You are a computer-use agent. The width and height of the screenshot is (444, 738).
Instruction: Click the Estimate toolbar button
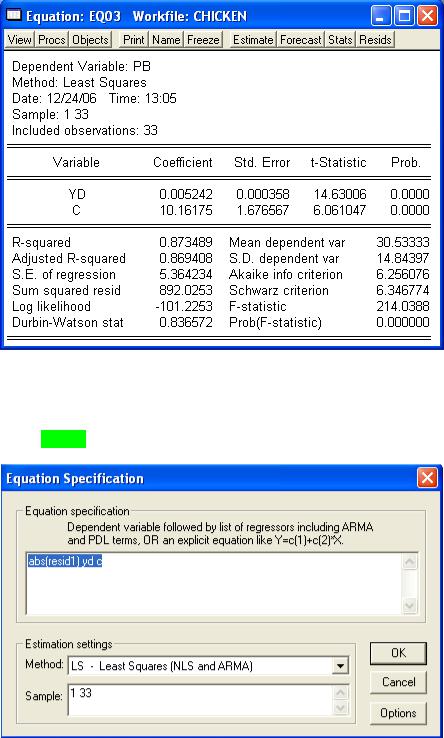tap(253, 40)
